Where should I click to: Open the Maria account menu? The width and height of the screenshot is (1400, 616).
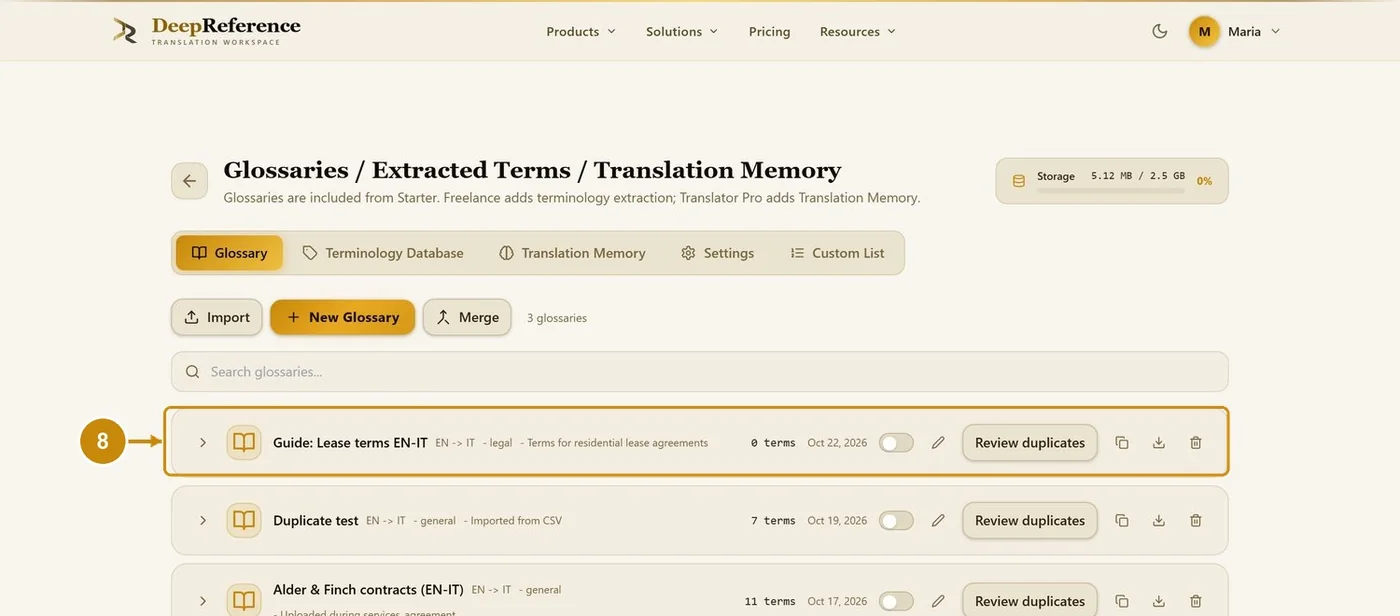[x=1235, y=31]
